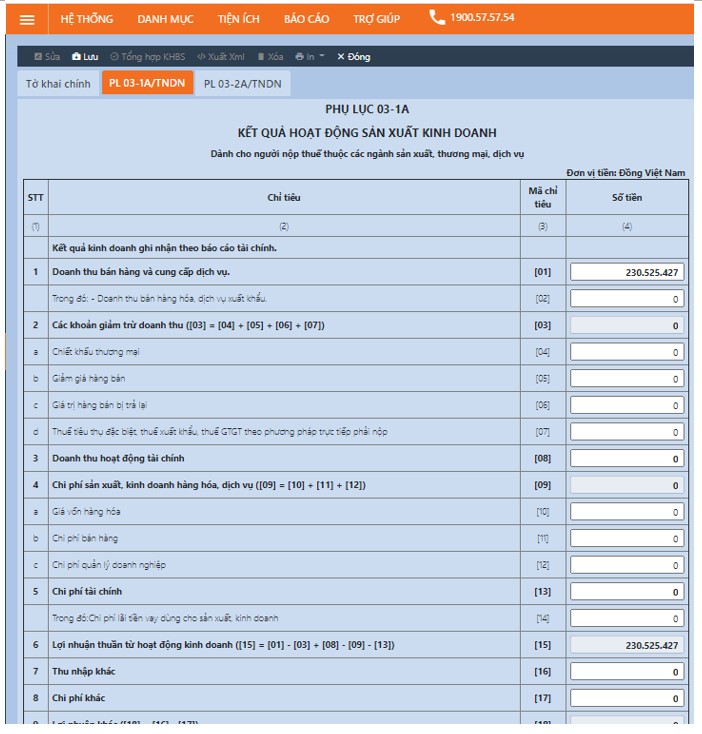Screen dimensions: 702x734
Task: Export using Xuất Xml
Action: click(220, 57)
